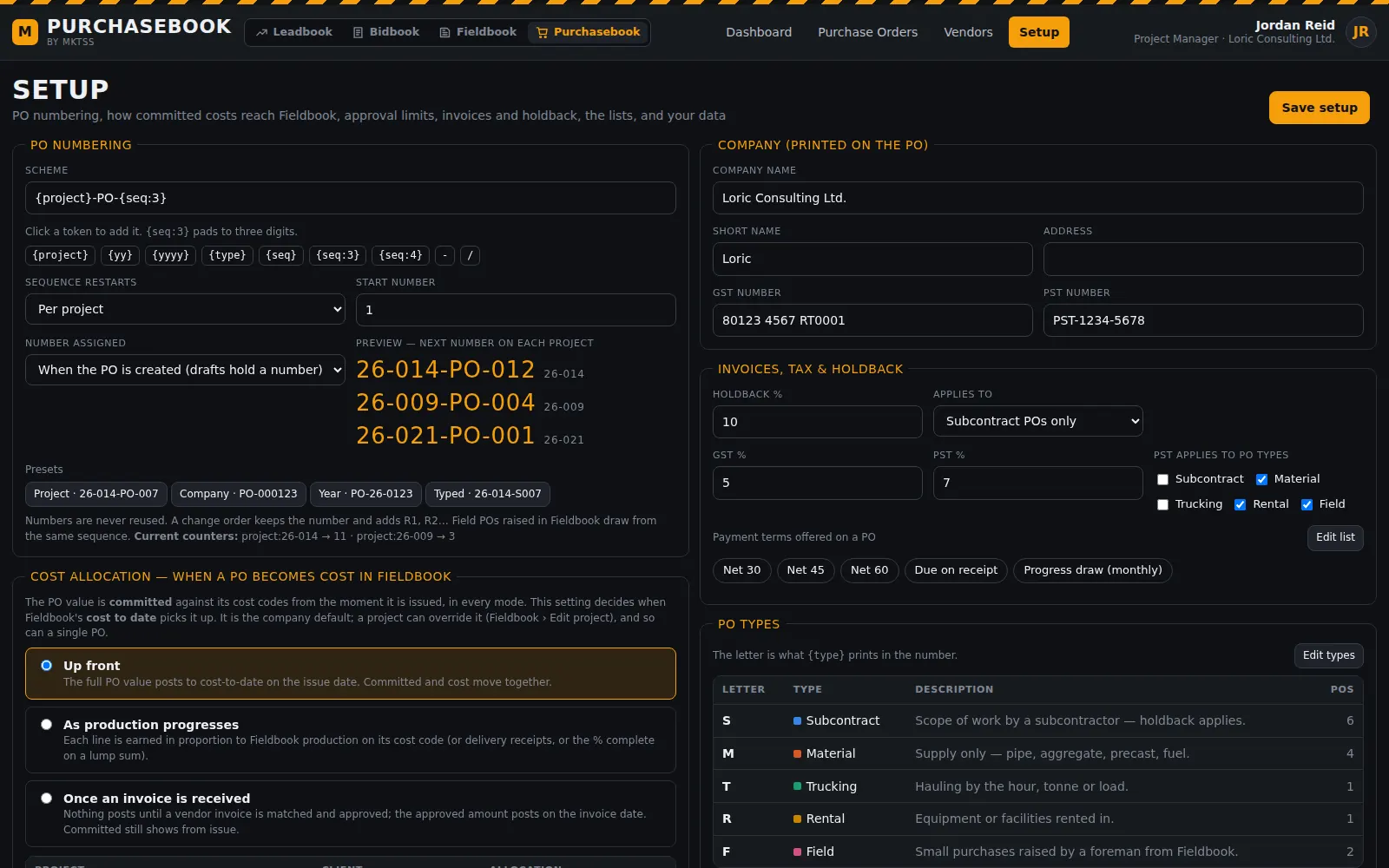1389x868 pixels.
Task: Click the Bidbook document icon
Action: [x=358, y=32]
